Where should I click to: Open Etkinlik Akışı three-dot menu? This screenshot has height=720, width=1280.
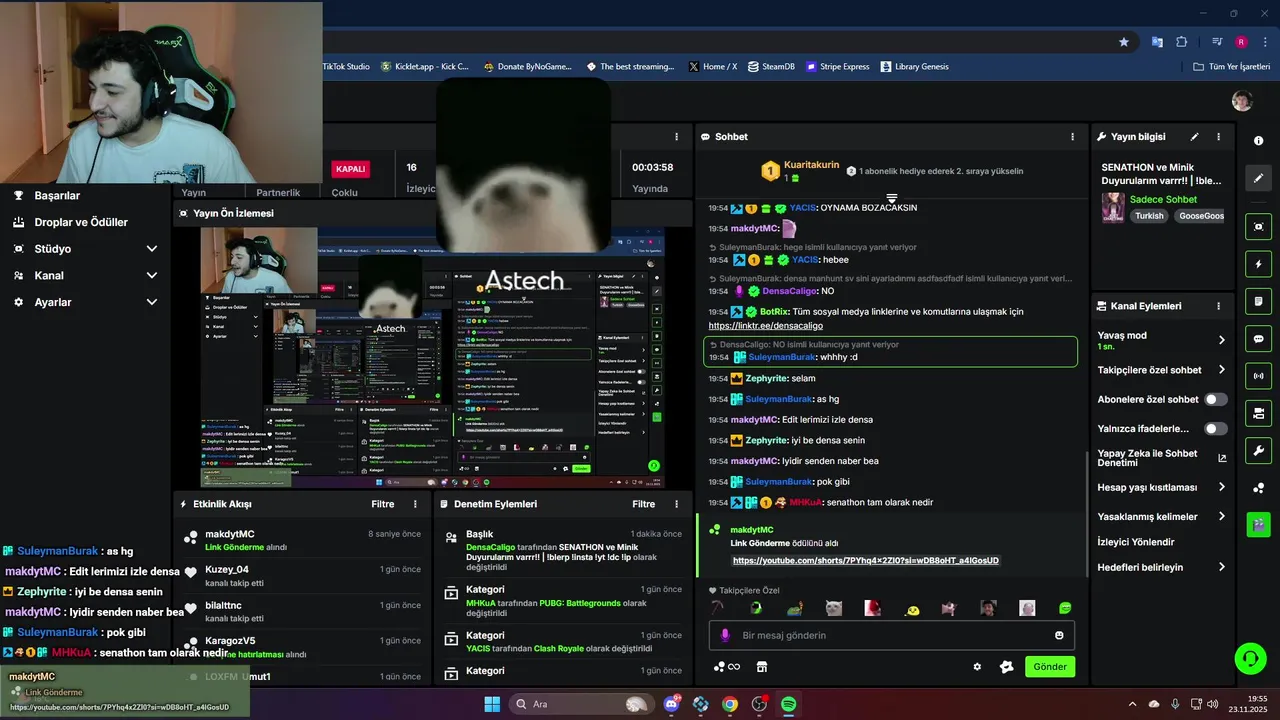pos(415,504)
